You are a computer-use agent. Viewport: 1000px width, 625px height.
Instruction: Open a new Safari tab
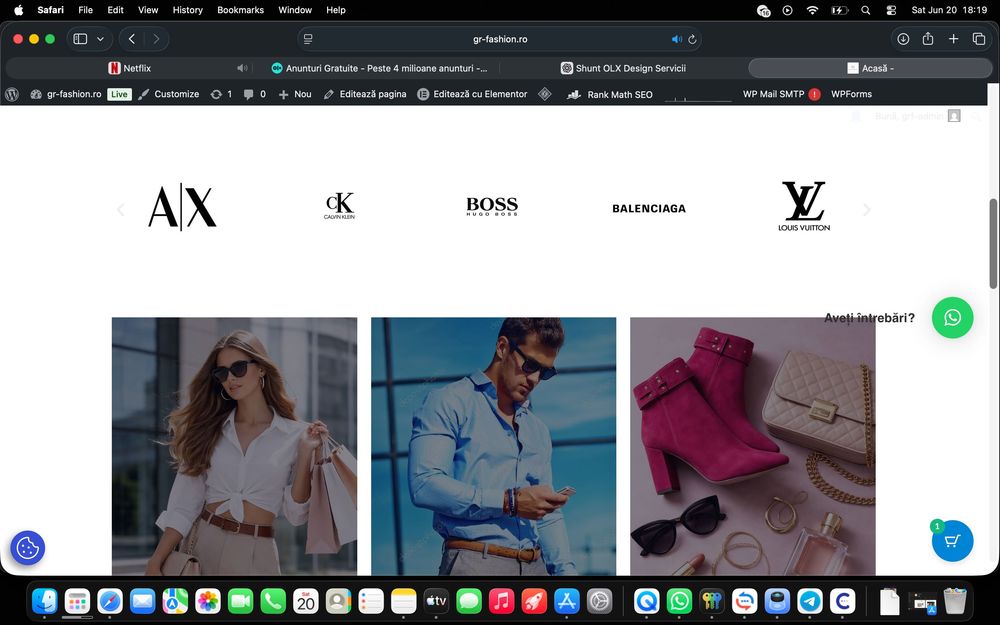953,39
